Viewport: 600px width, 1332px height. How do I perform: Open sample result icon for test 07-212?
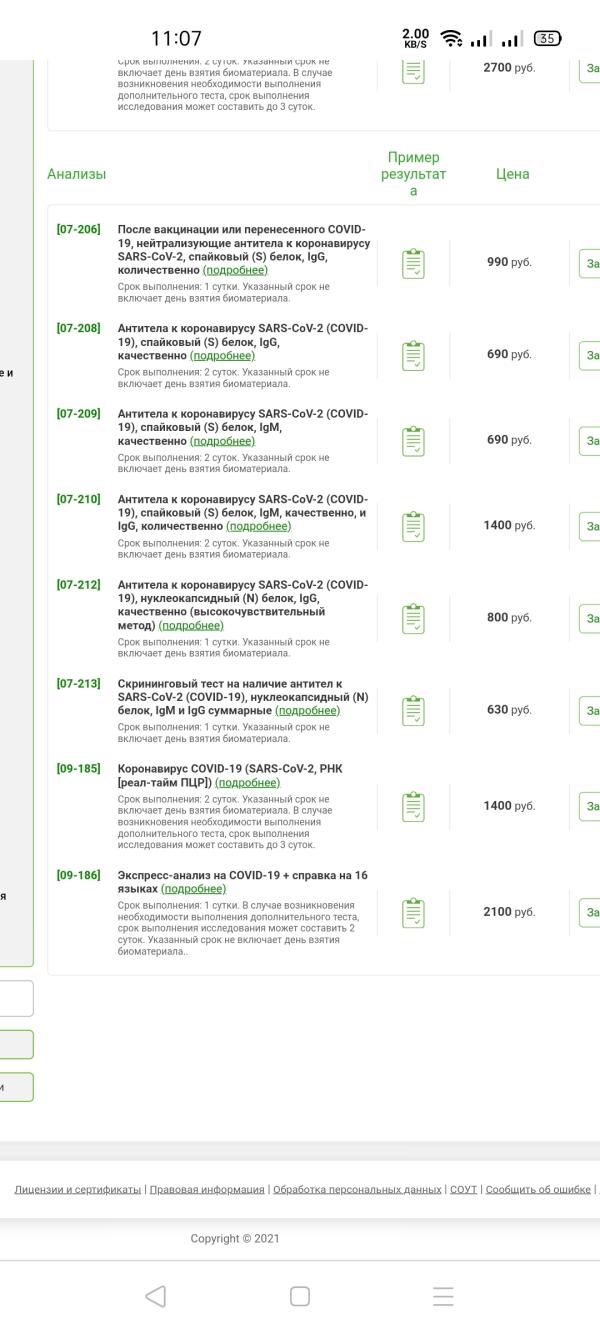click(414, 619)
